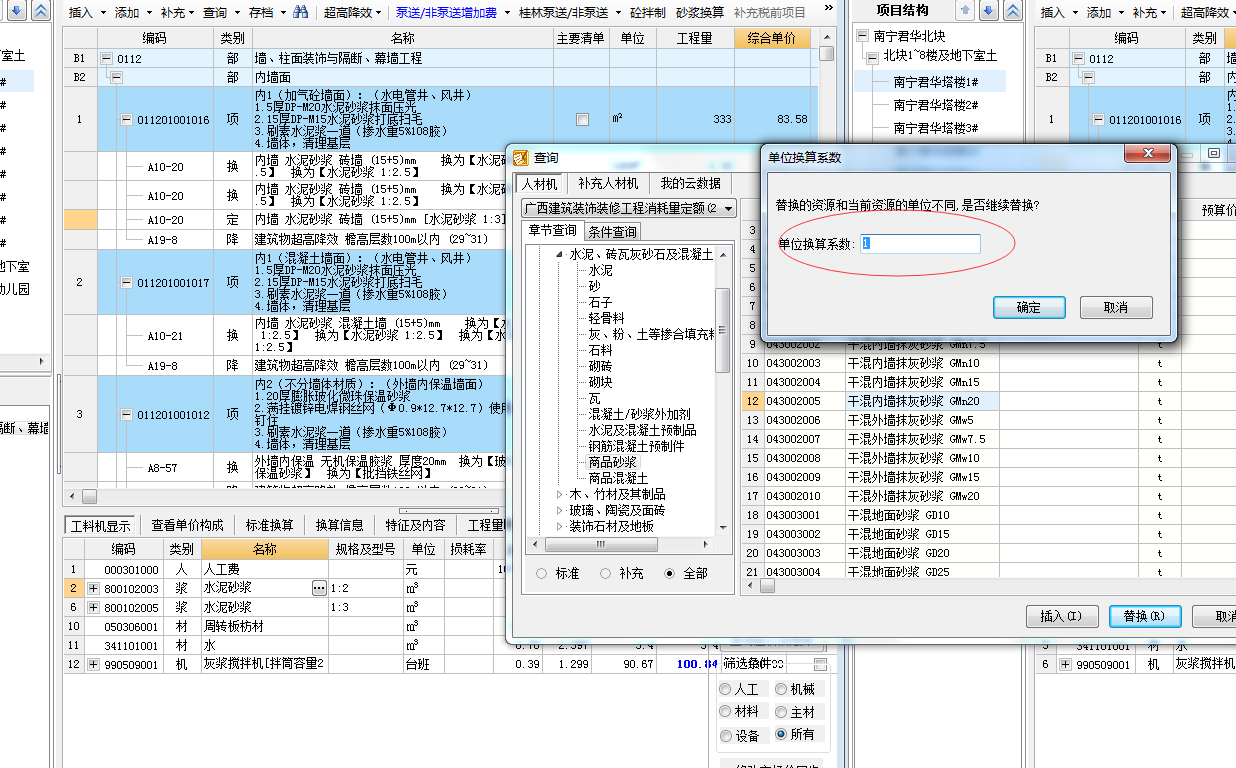Cancel the unit conversion dialog via 取消
The image size is (1236, 768).
click(1116, 307)
